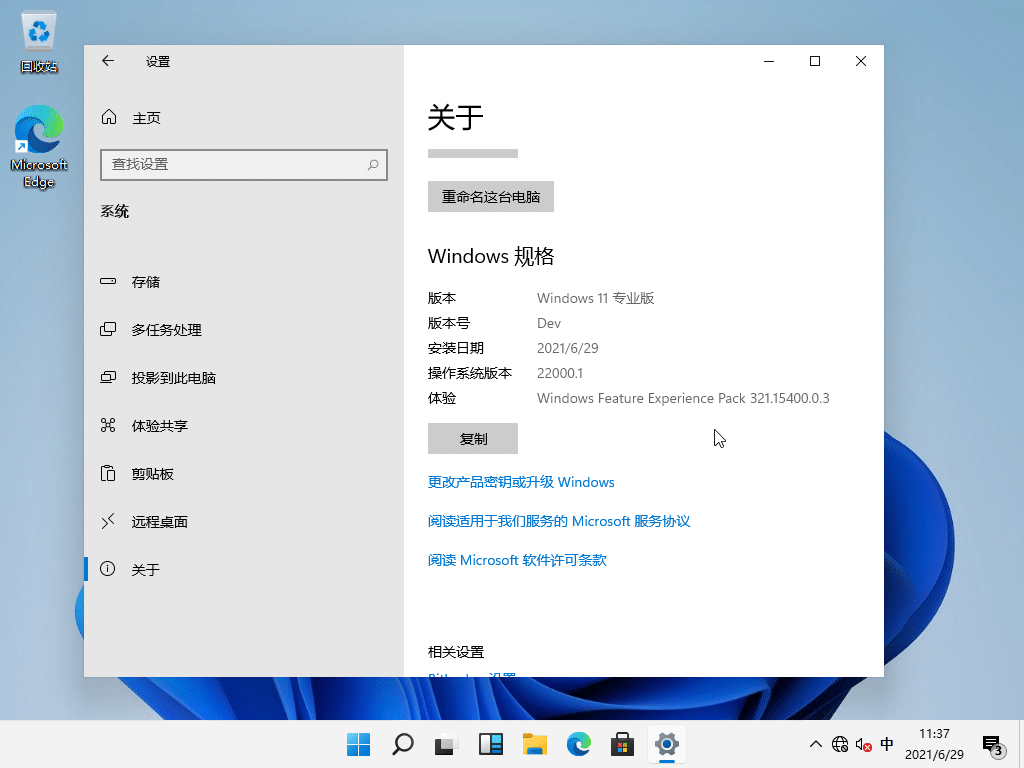Open the notification center icon
The width and height of the screenshot is (1024, 768).
993,745
